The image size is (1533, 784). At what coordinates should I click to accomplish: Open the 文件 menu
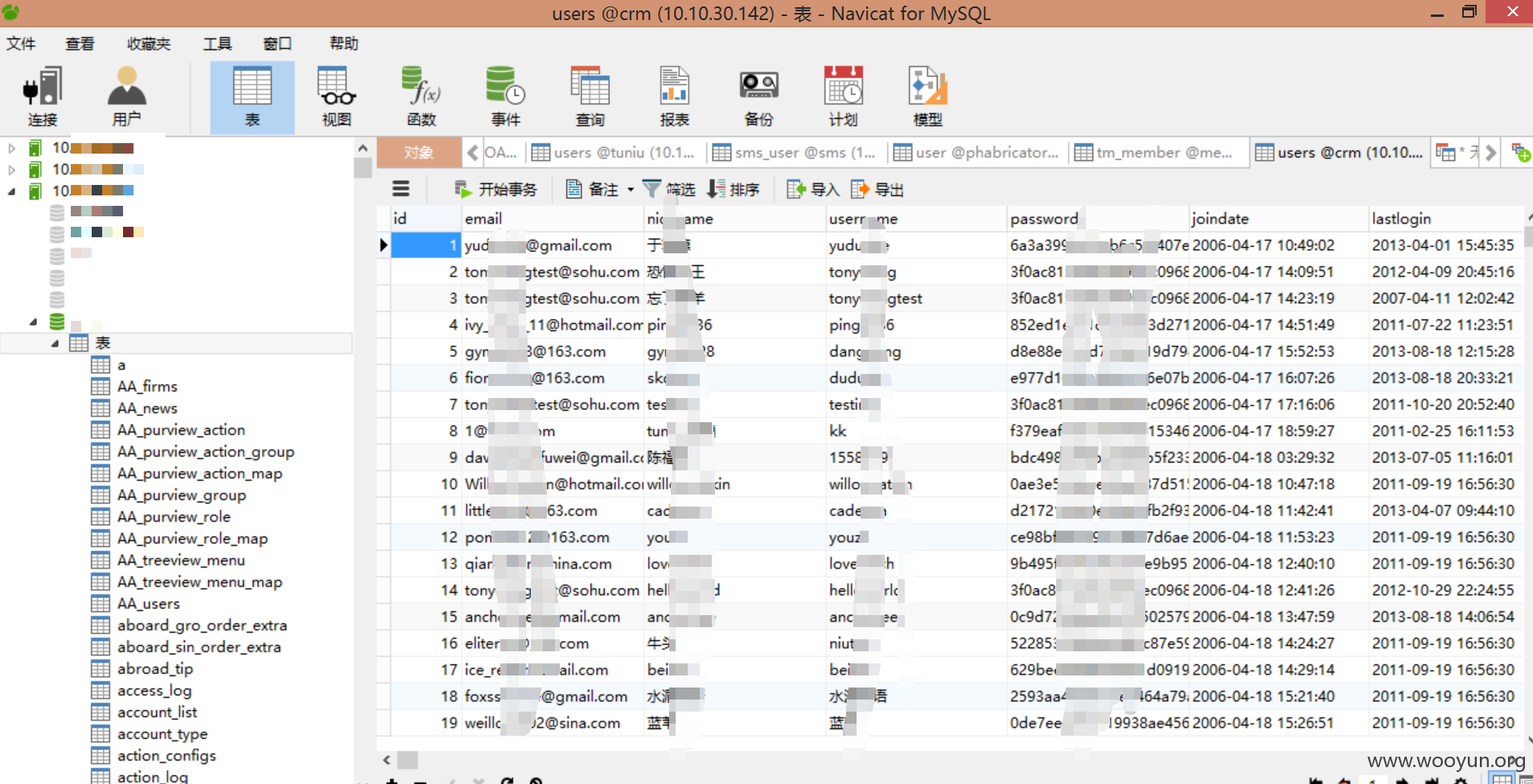click(x=21, y=43)
